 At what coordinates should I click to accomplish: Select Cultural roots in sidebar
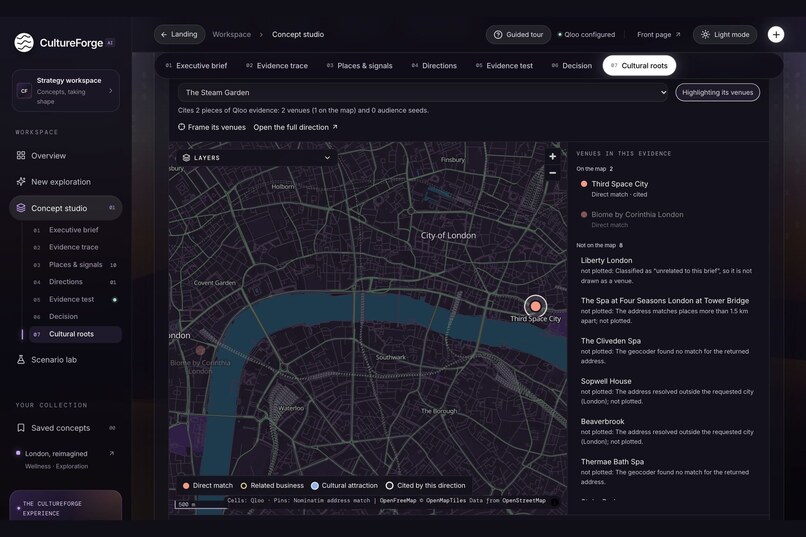pyautogui.click(x=75, y=334)
